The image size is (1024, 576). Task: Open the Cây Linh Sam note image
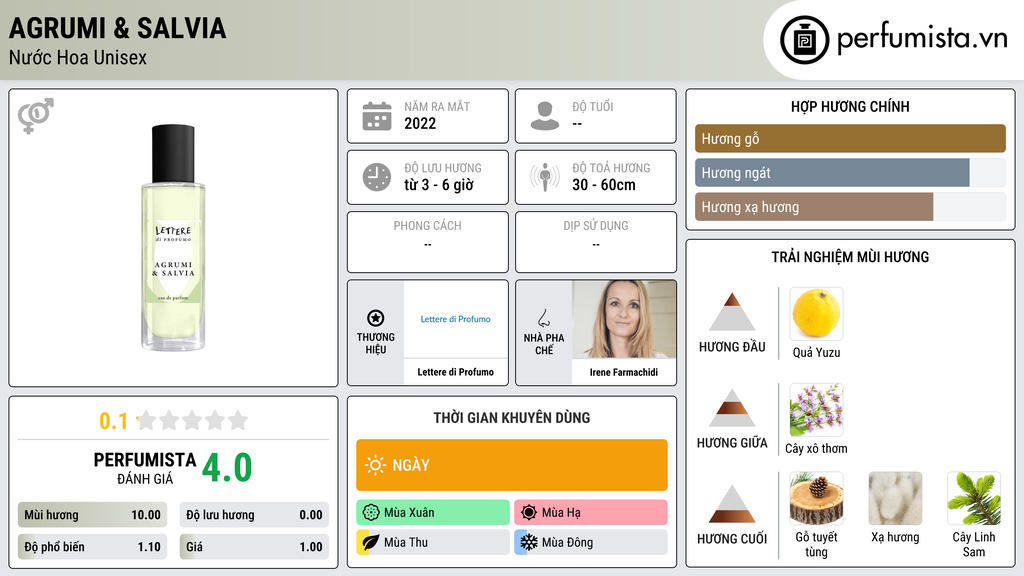(x=974, y=499)
